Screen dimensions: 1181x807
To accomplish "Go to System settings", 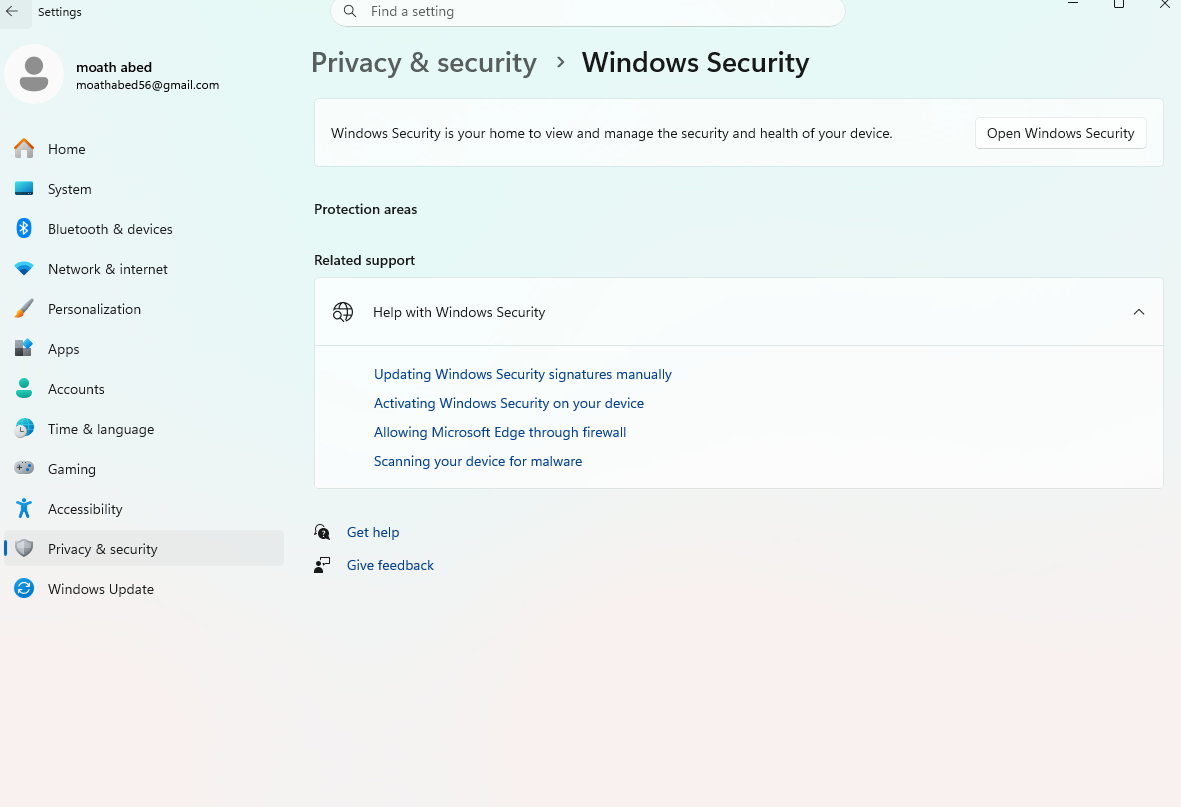I will (x=144, y=189).
